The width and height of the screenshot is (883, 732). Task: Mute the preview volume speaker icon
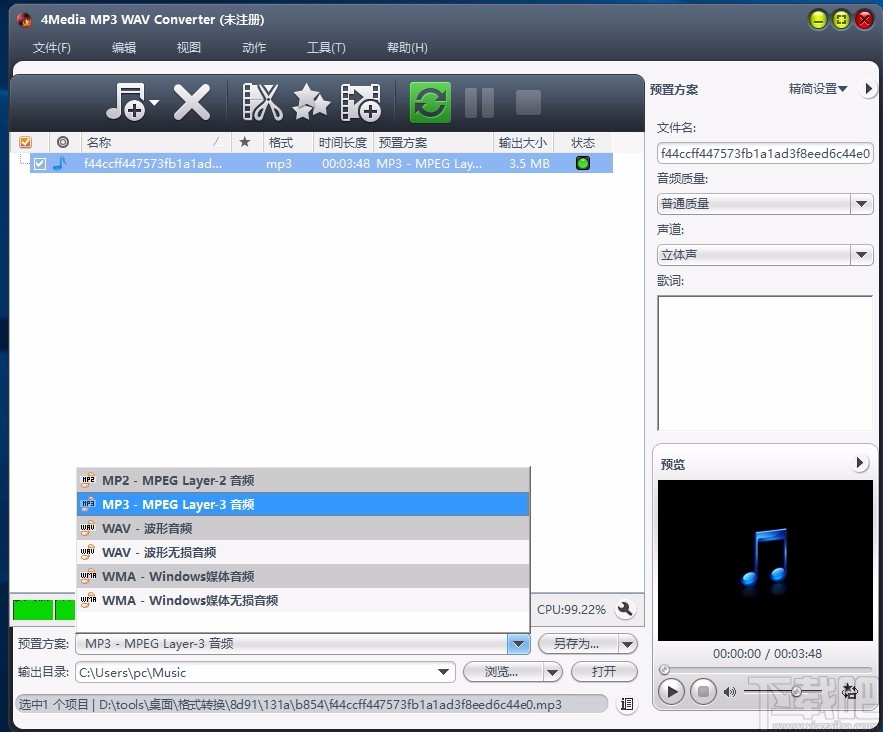[x=729, y=691]
